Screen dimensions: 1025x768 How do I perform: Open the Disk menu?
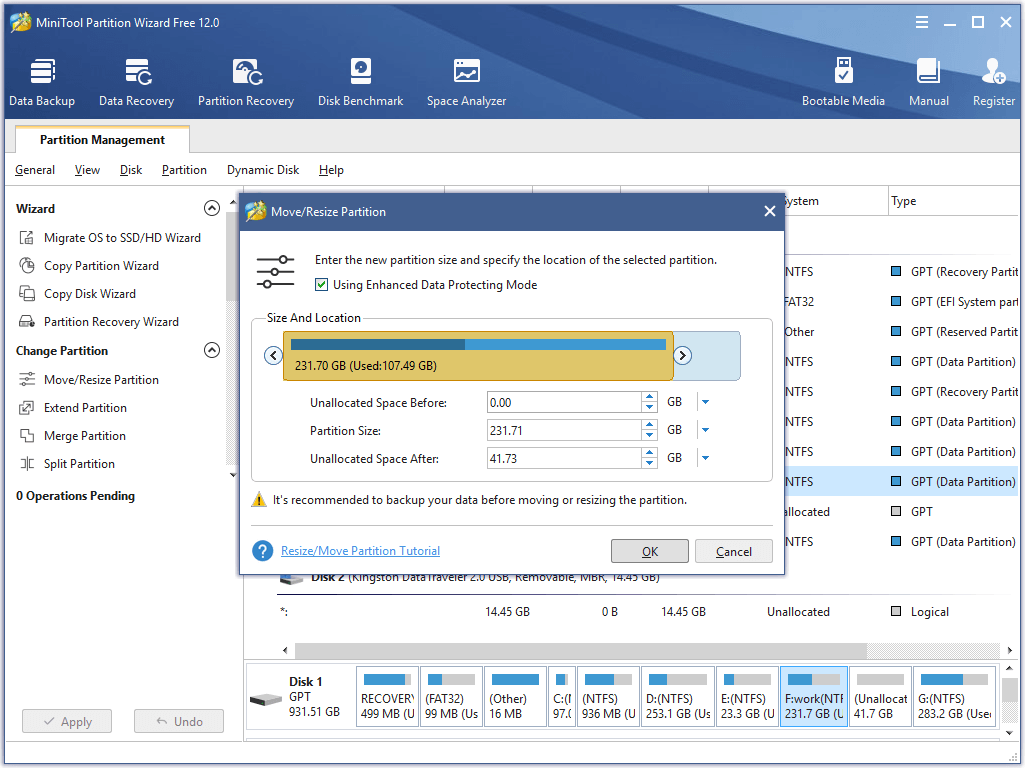131,170
